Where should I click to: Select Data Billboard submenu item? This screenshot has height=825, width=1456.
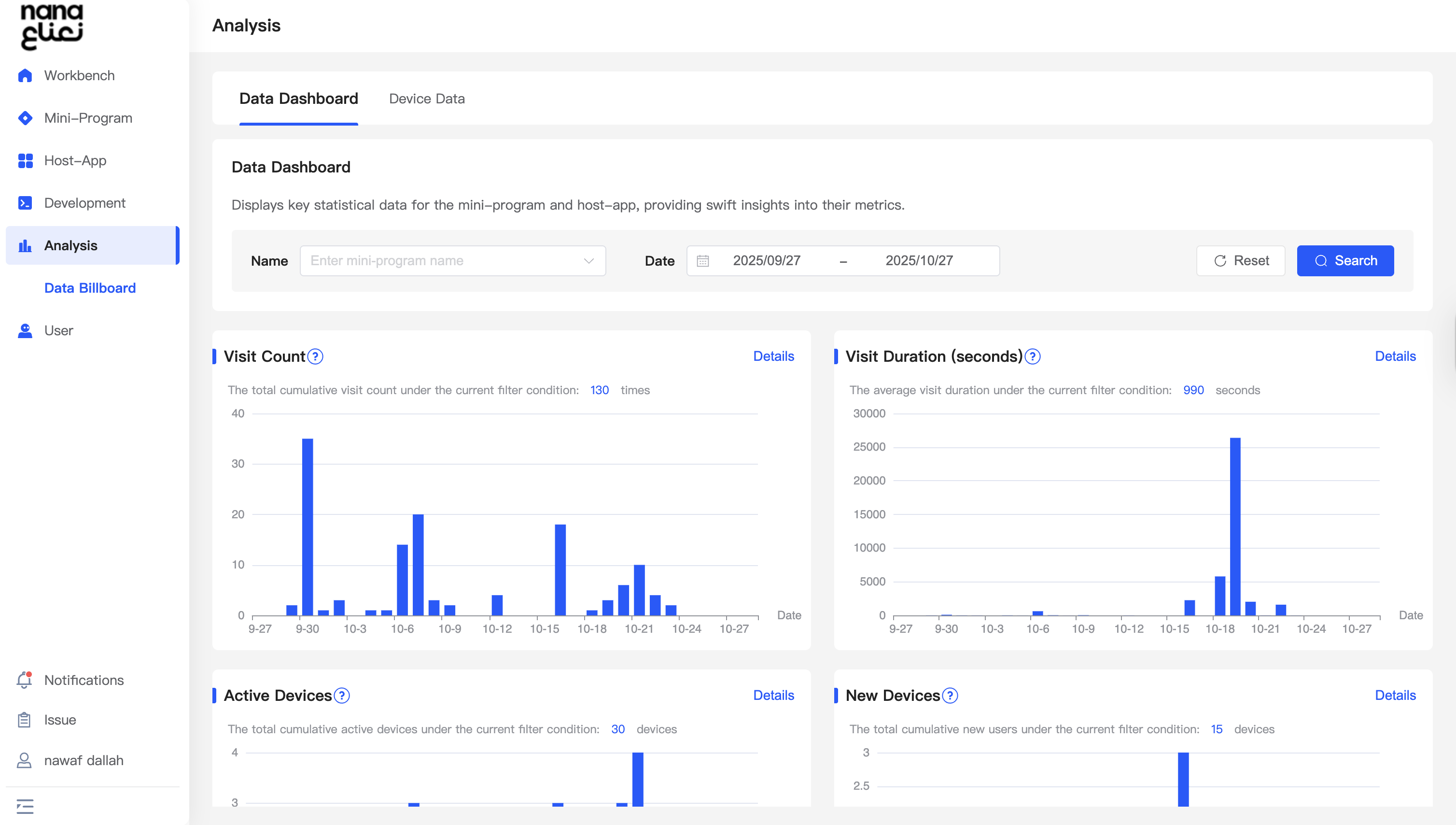(90, 288)
